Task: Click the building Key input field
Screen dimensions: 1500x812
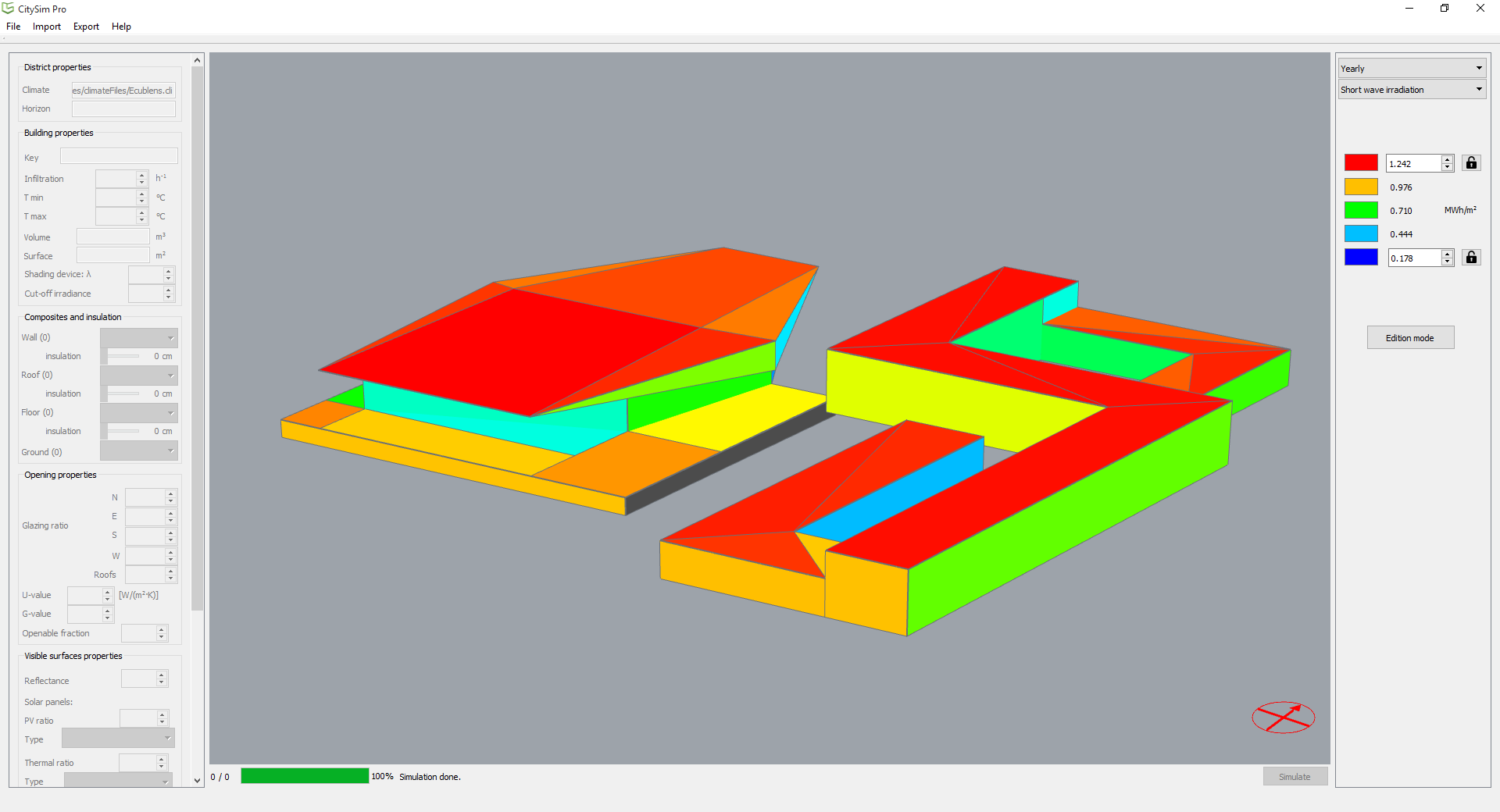Action: 119,157
